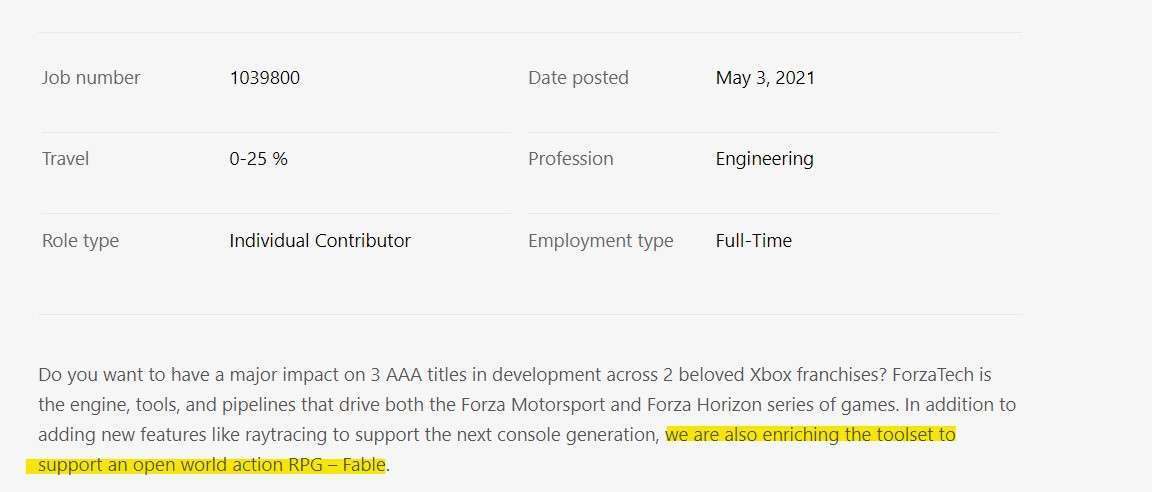Select the Engineering profession value

[x=764, y=159]
